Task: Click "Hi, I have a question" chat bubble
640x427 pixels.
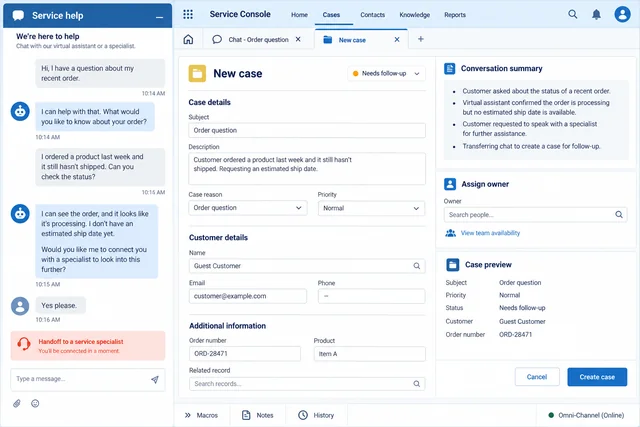Action: click(100, 73)
